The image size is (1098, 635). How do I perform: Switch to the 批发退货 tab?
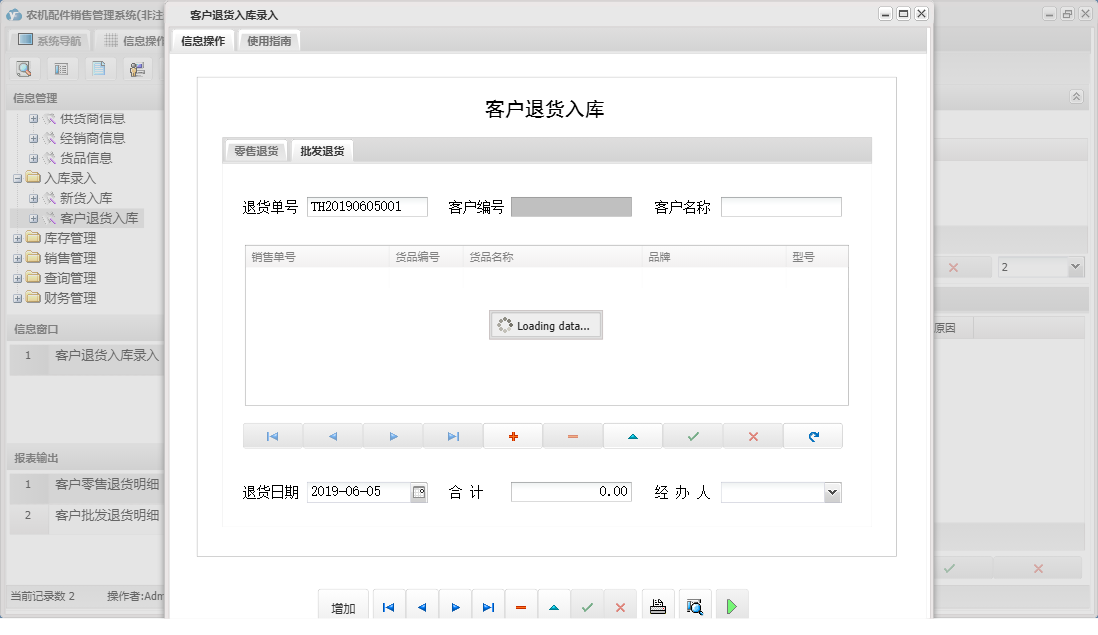(321, 150)
